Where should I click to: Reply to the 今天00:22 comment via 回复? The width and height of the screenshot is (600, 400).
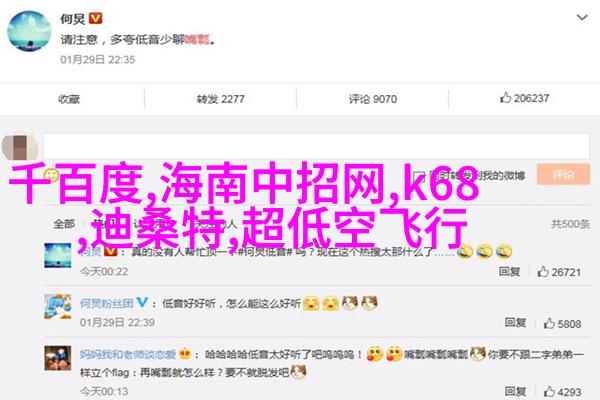(x=509, y=271)
